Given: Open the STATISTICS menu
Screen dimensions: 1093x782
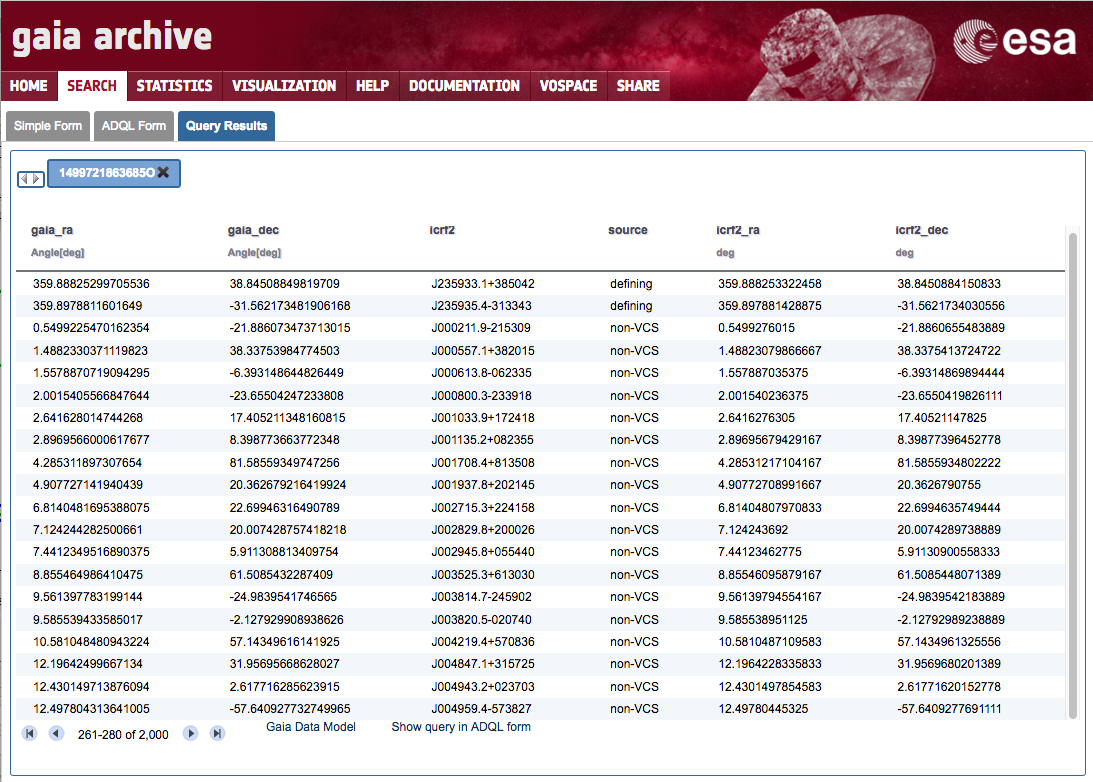Looking at the screenshot, I should point(174,86).
